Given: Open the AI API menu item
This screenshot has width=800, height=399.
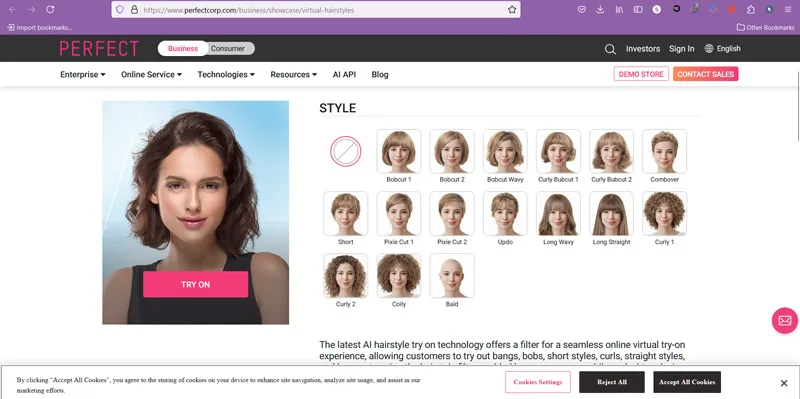Looking at the screenshot, I should [344, 74].
